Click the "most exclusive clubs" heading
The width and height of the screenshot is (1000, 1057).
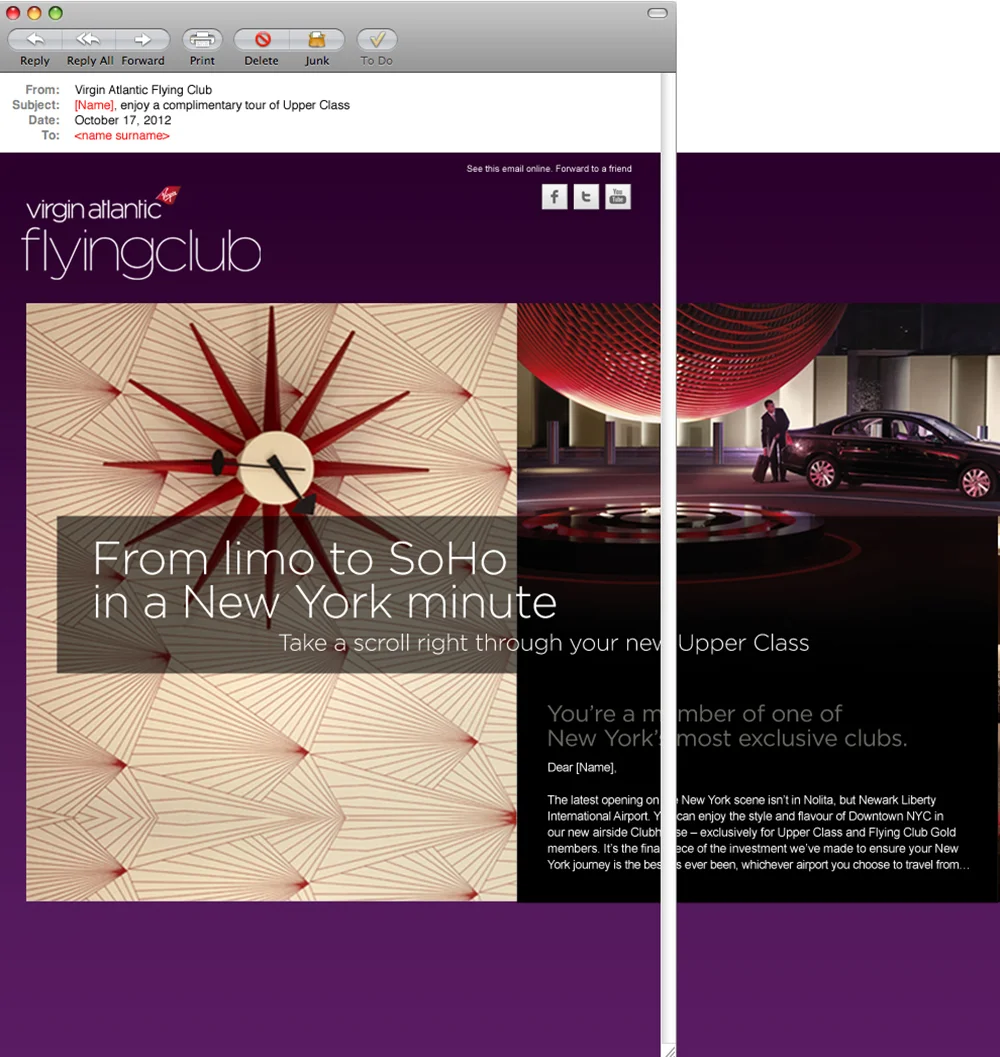pos(727,726)
